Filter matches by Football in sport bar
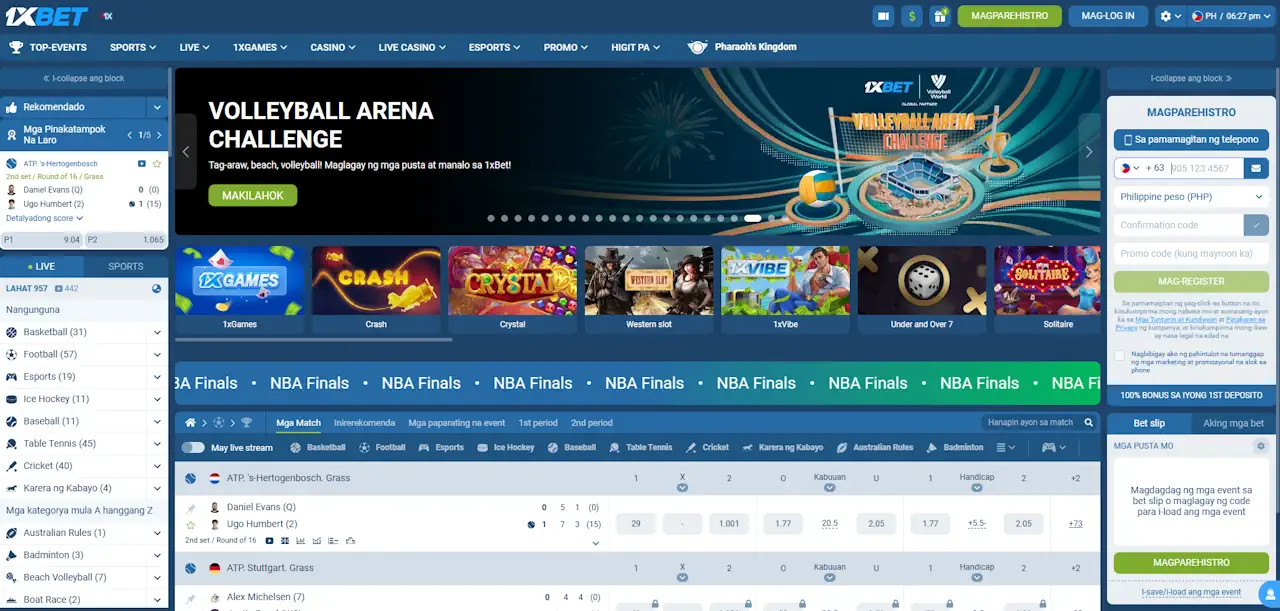 (x=382, y=448)
